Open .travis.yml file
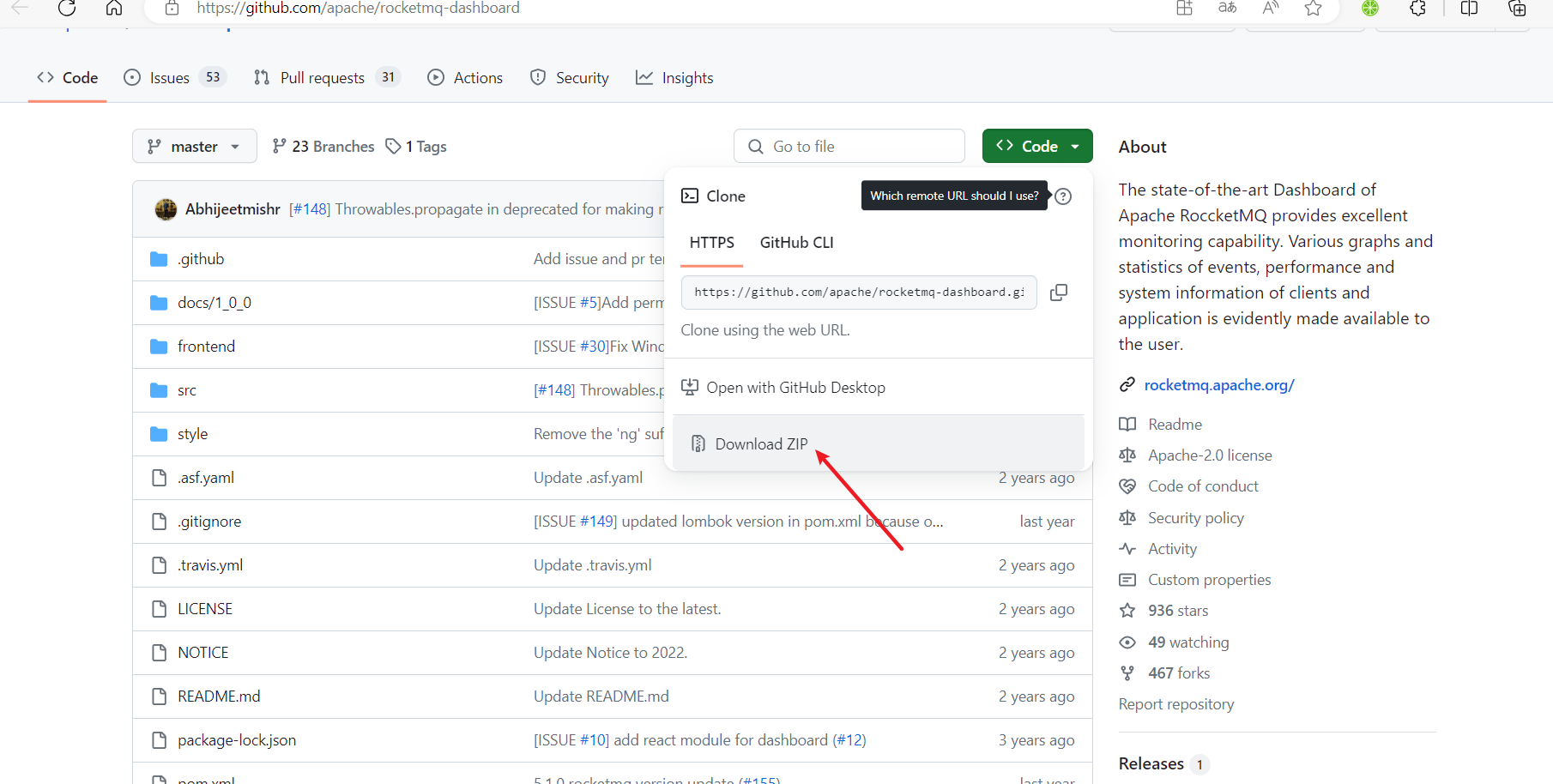This screenshot has height=784, width=1553. 210,565
